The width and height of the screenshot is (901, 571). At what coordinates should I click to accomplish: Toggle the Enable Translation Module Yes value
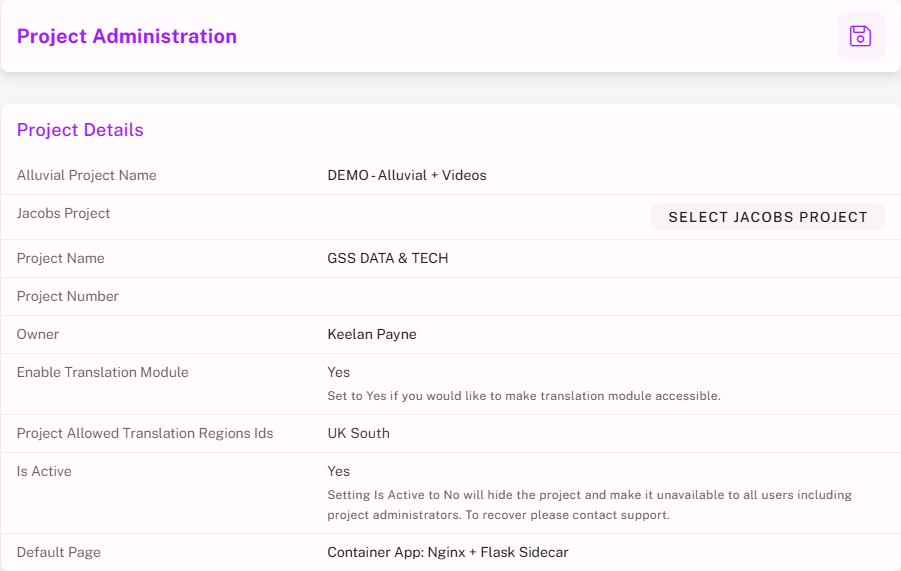tap(339, 372)
